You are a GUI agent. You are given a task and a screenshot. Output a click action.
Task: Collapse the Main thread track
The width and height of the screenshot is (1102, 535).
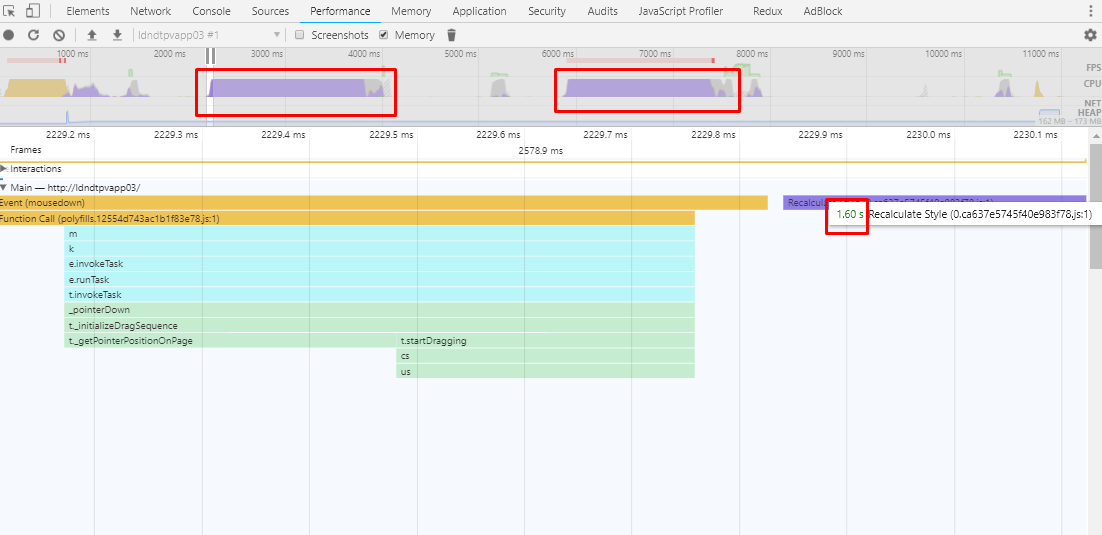coord(4,188)
